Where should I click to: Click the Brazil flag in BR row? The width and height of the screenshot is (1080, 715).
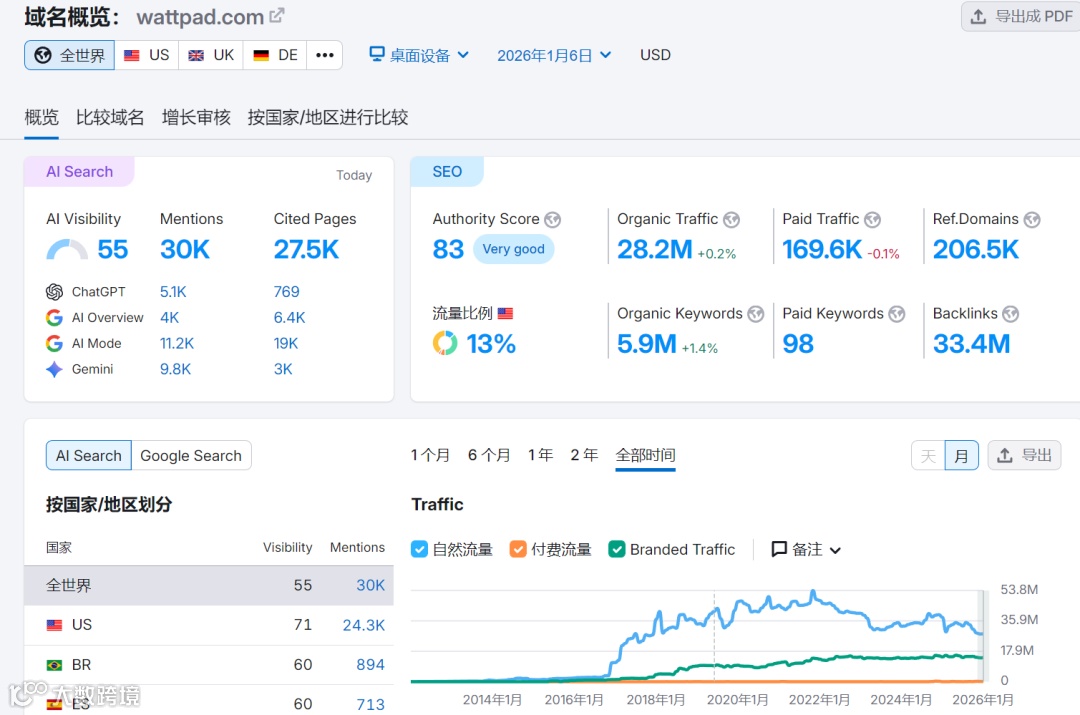coord(54,665)
